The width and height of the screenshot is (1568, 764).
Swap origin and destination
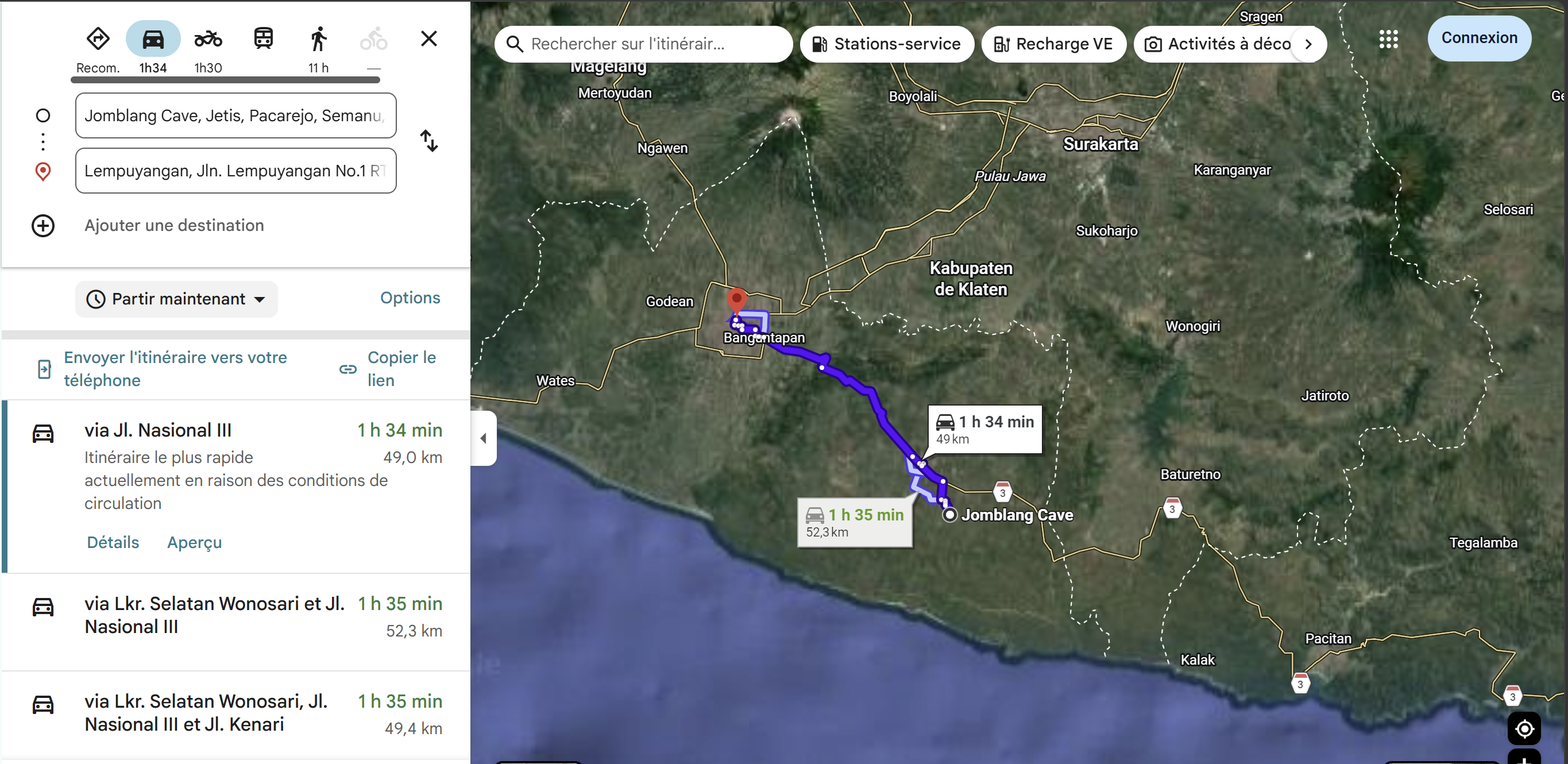tap(429, 141)
